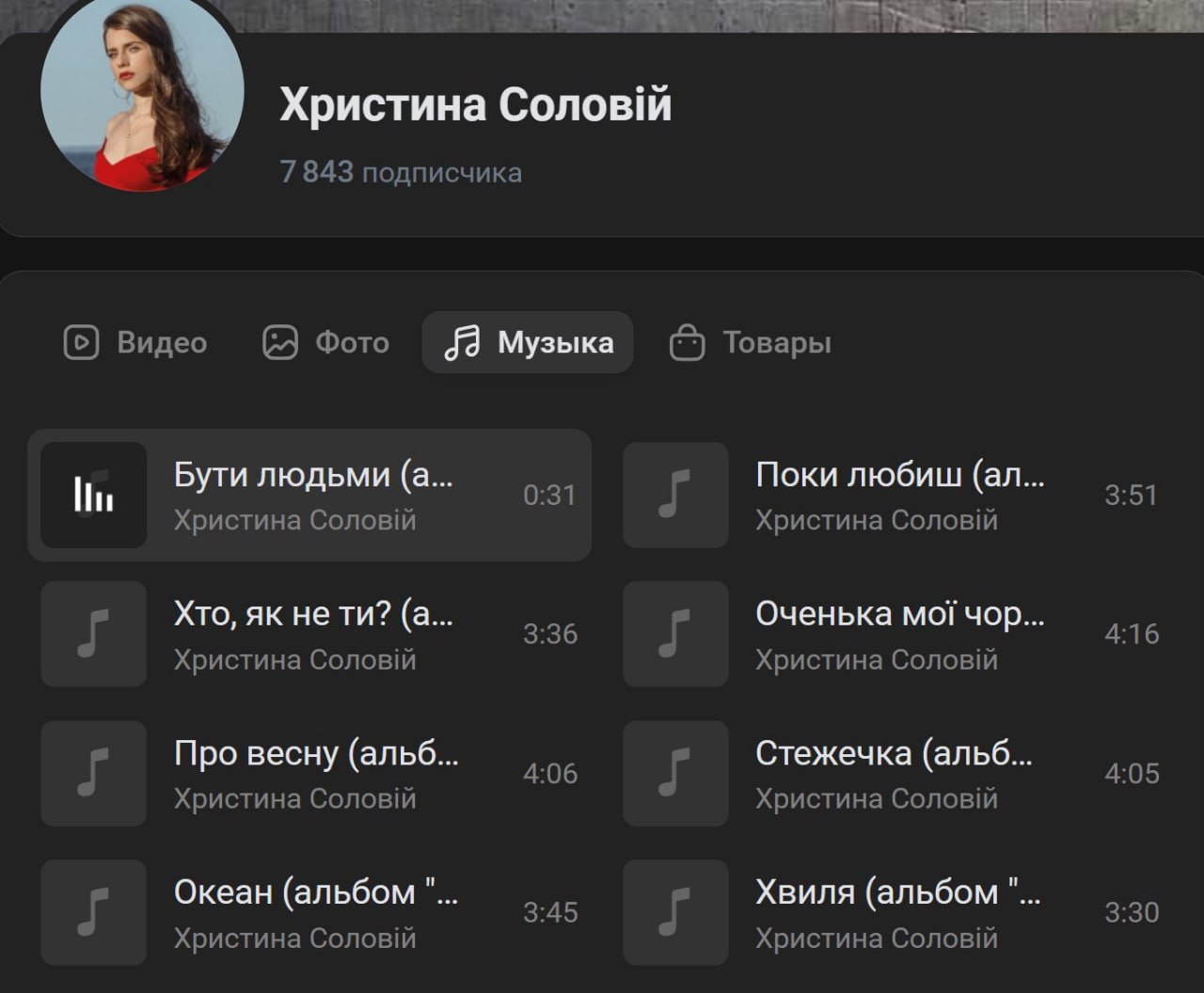1204x993 pixels.
Task: Switch to the Видео tab
Action: [x=135, y=342]
